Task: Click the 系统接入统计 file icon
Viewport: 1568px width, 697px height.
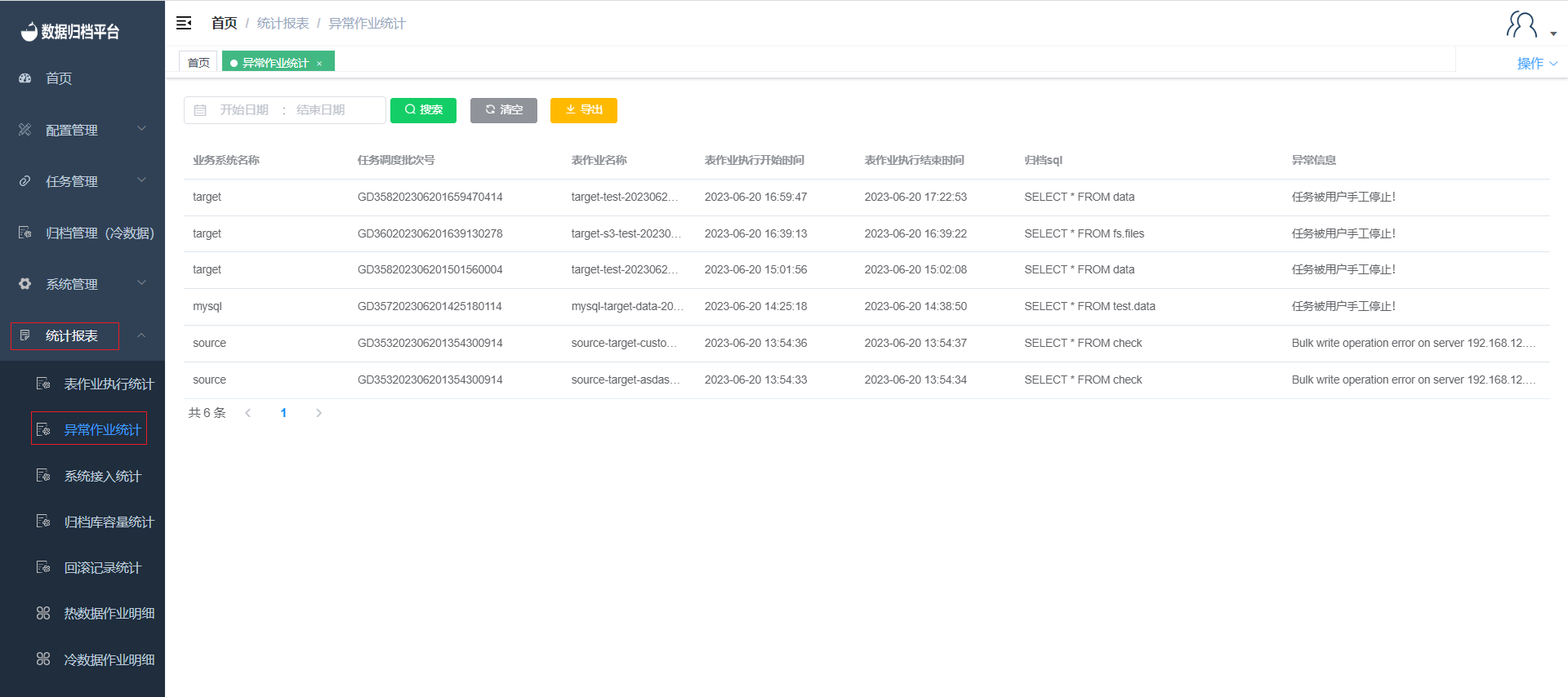Action: (43, 476)
